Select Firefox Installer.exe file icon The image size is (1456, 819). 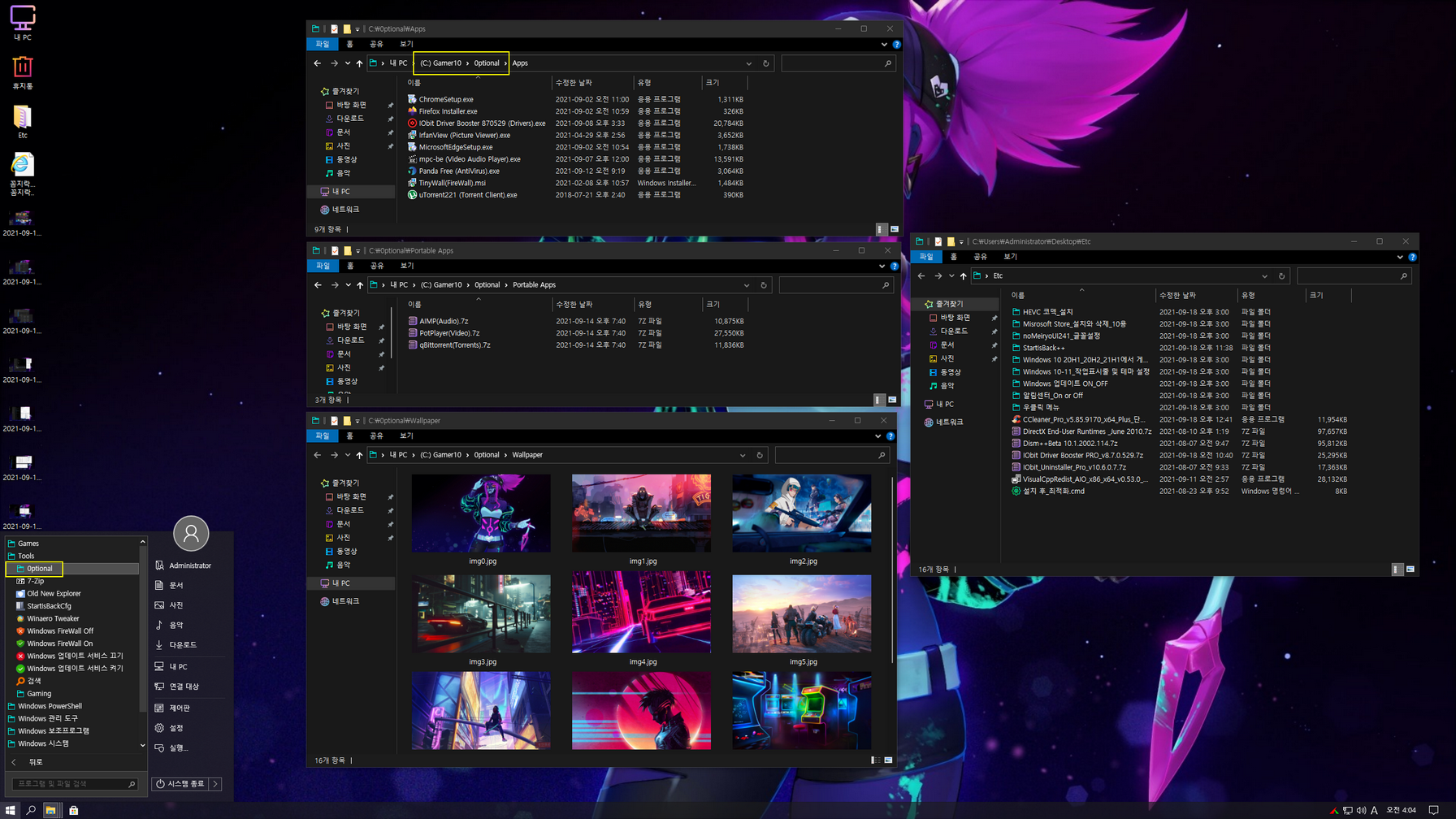pos(412,111)
